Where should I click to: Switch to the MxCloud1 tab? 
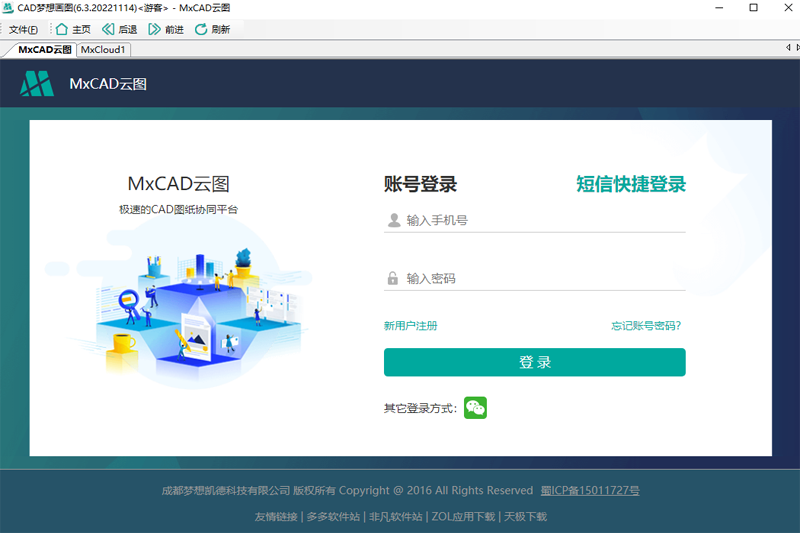click(x=103, y=49)
